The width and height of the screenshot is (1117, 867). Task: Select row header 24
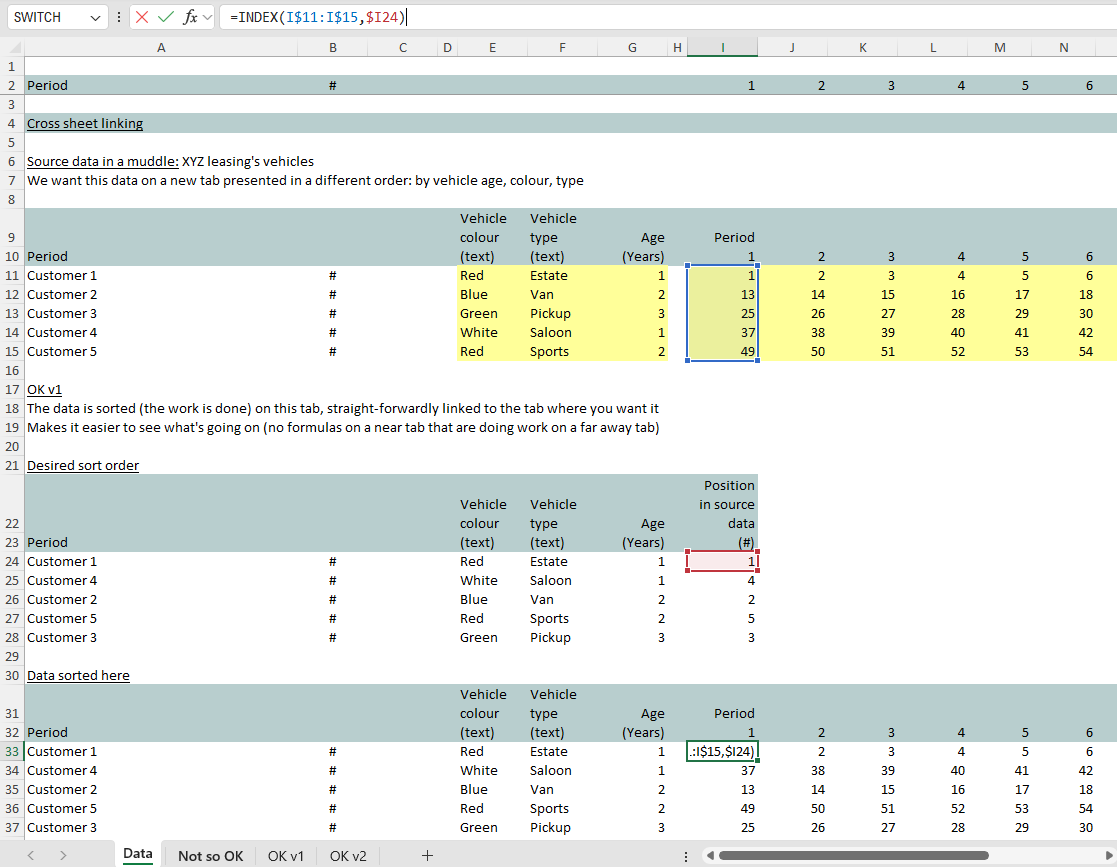click(12, 562)
